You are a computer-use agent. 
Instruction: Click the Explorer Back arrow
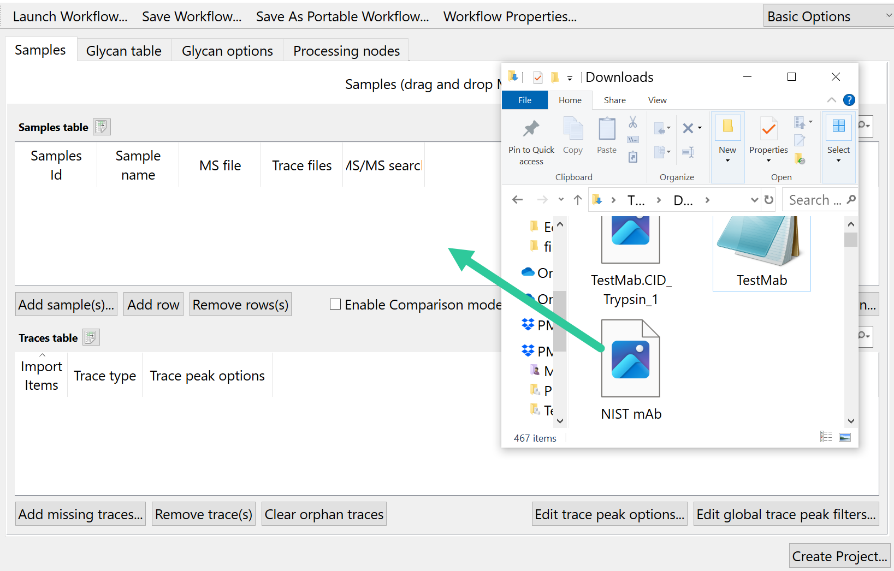[517, 200]
